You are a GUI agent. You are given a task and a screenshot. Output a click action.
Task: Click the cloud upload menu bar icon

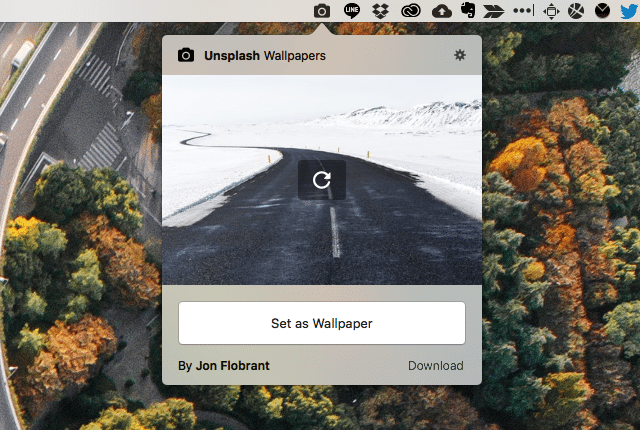[x=442, y=11]
